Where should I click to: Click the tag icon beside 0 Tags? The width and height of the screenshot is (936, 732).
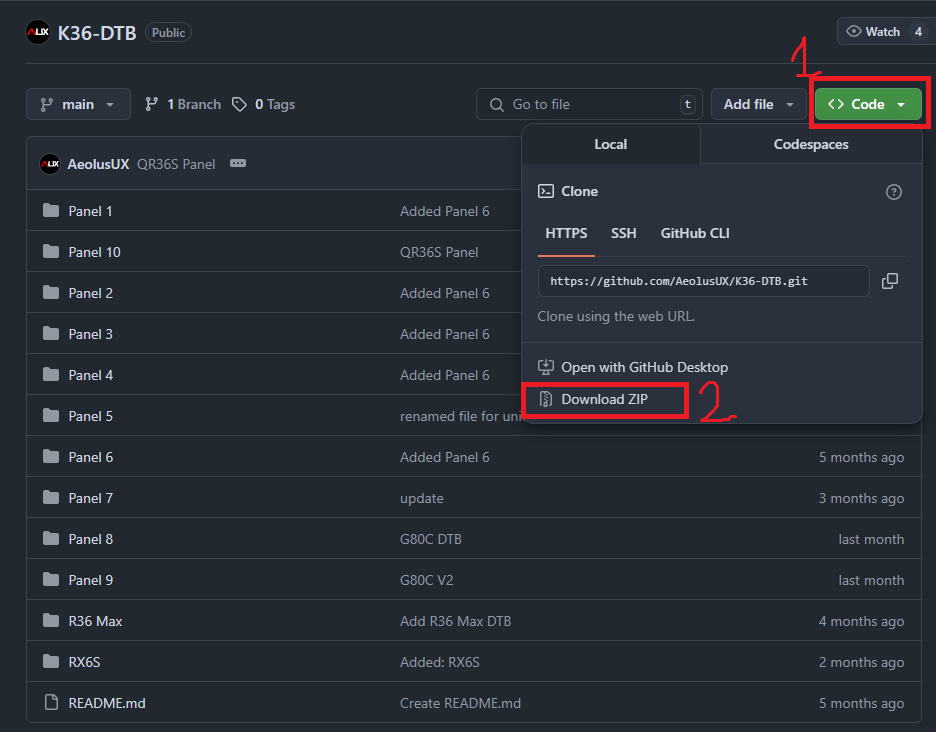click(239, 104)
